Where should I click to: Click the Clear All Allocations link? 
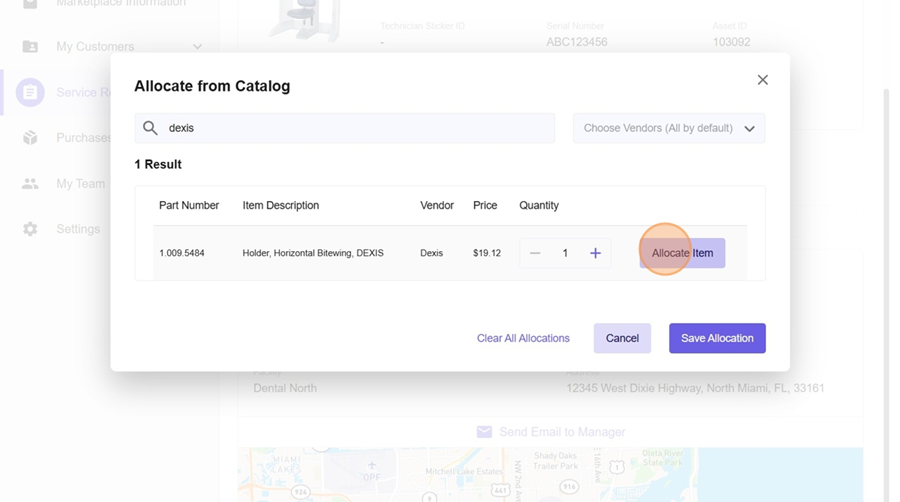pyautogui.click(x=523, y=338)
